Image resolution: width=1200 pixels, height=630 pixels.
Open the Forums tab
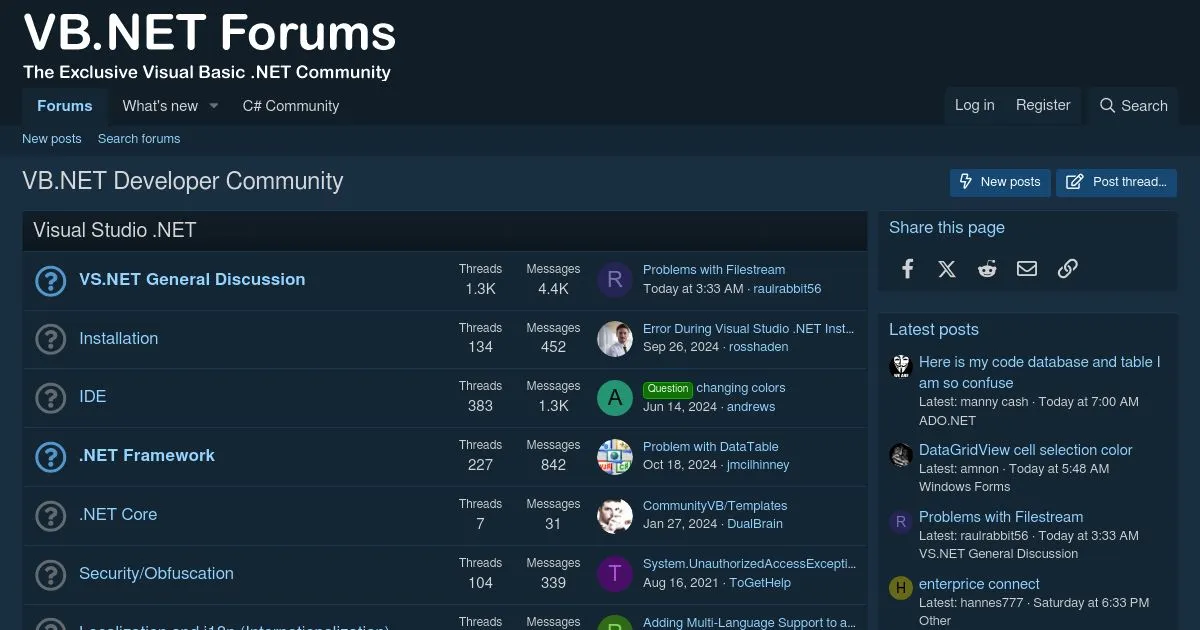click(x=65, y=106)
